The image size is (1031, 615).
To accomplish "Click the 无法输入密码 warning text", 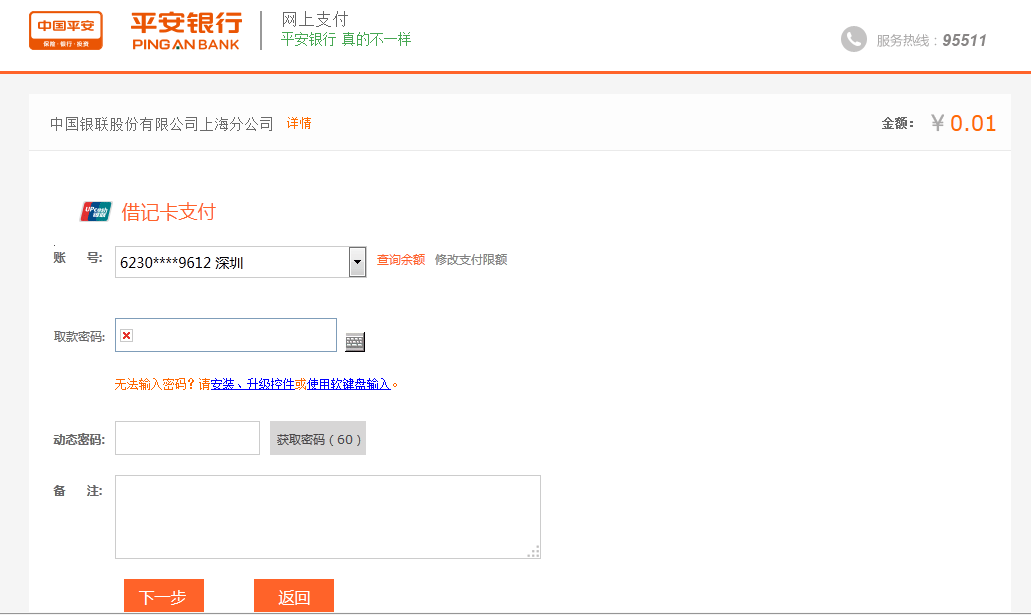I will [156, 384].
